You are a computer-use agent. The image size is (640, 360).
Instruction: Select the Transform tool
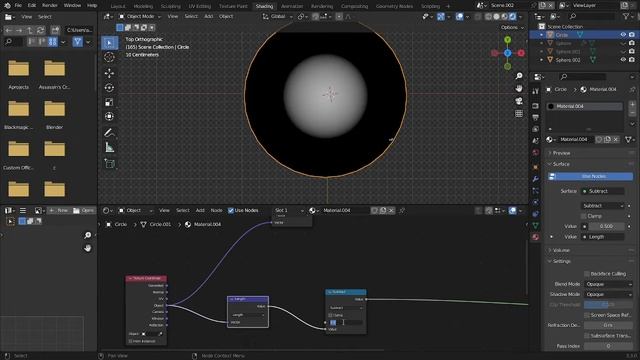109,117
